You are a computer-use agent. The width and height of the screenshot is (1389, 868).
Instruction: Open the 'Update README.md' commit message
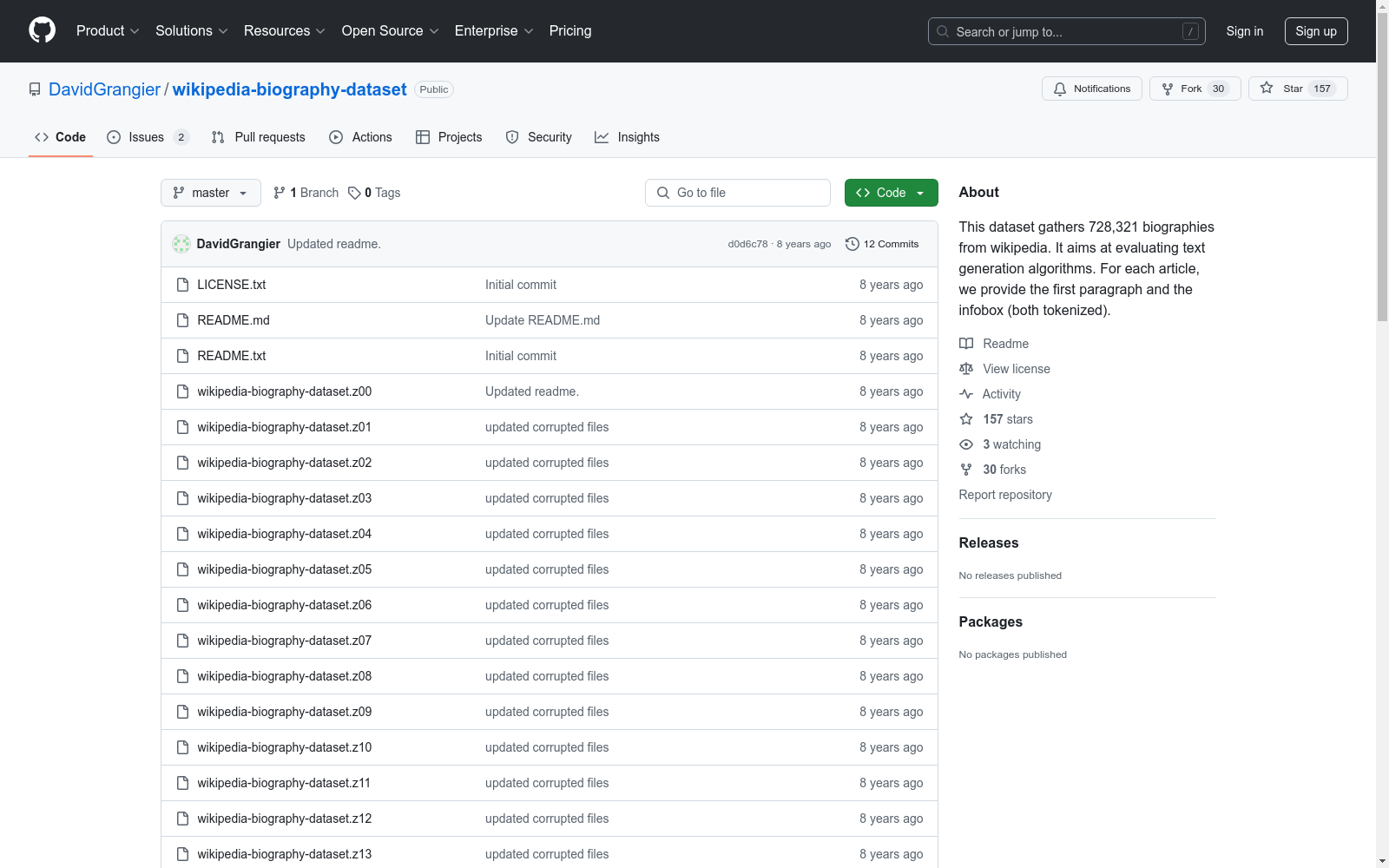(x=543, y=320)
